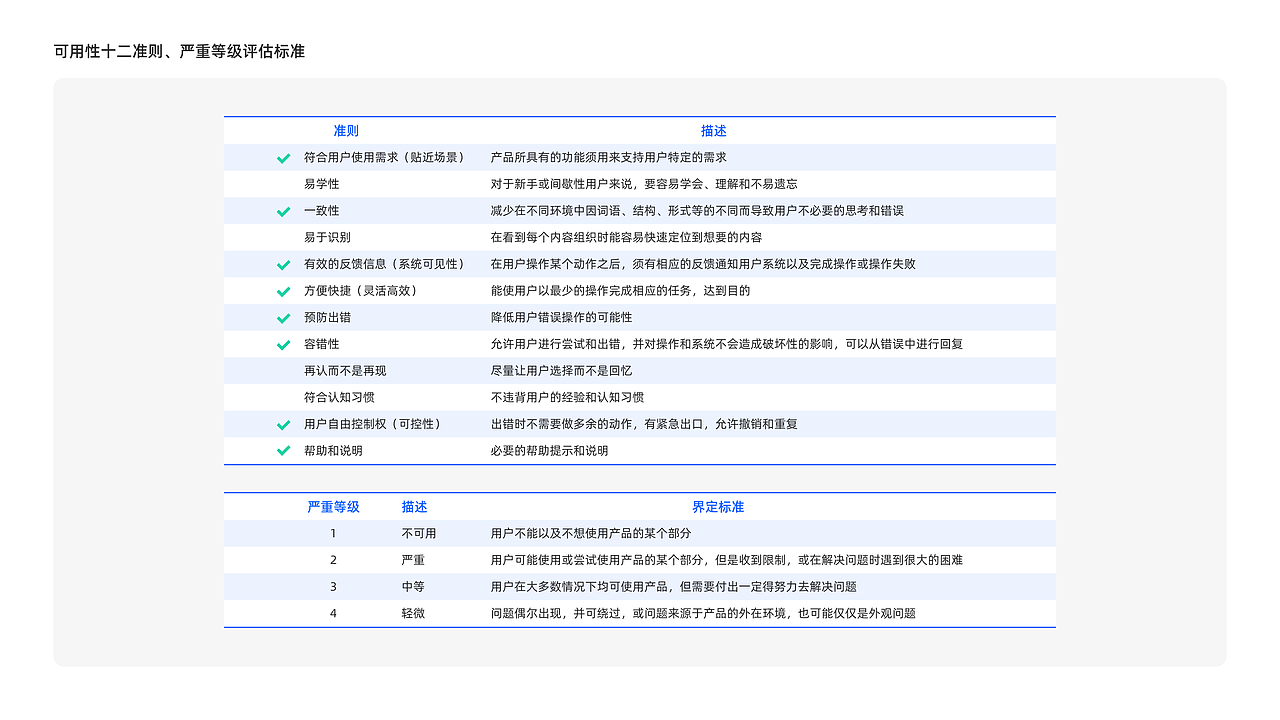Select the 符合认知习惯 criterion cell

pyautogui.click(x=339, y=397)
